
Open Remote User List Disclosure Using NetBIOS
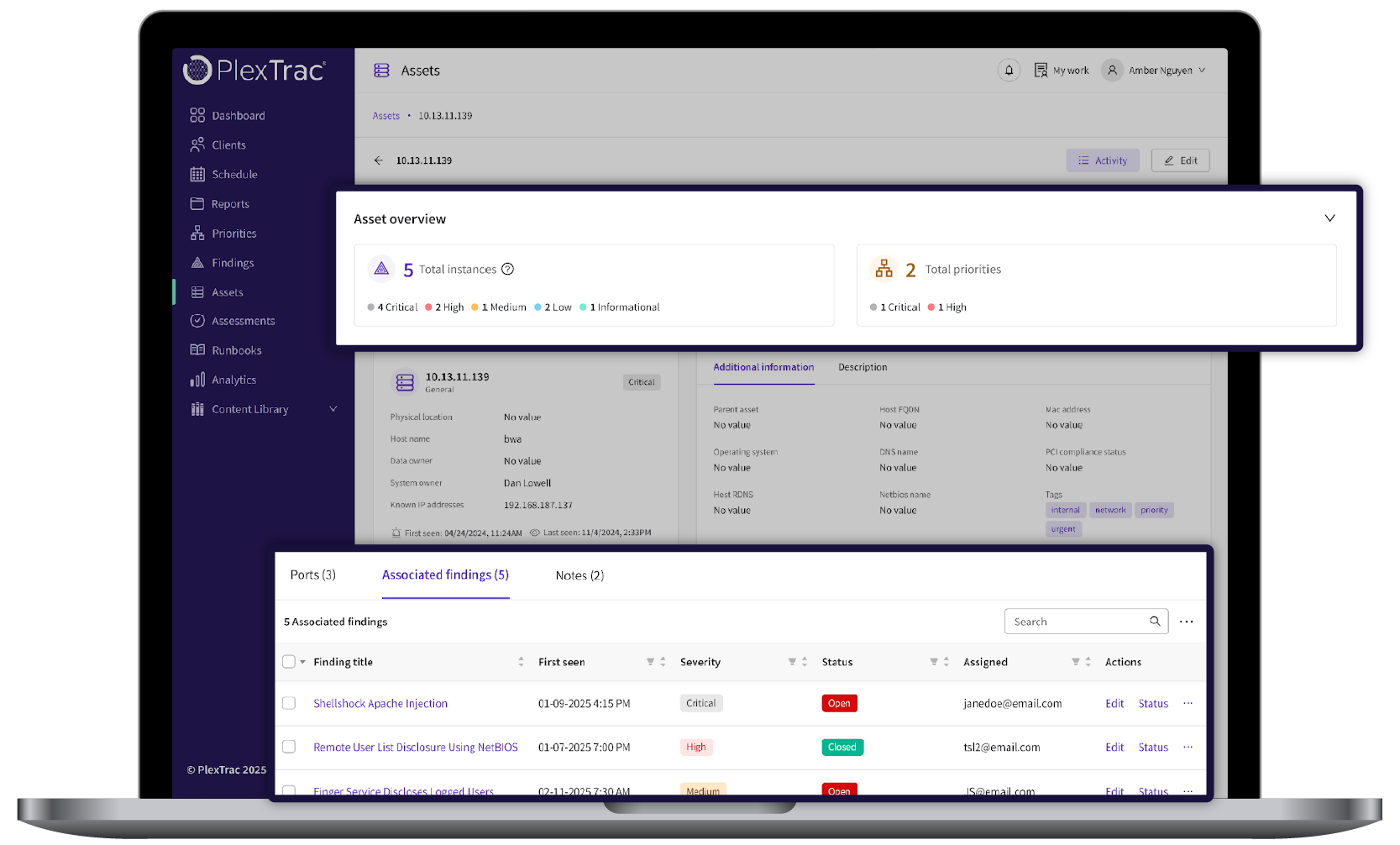tap(416, 748)
